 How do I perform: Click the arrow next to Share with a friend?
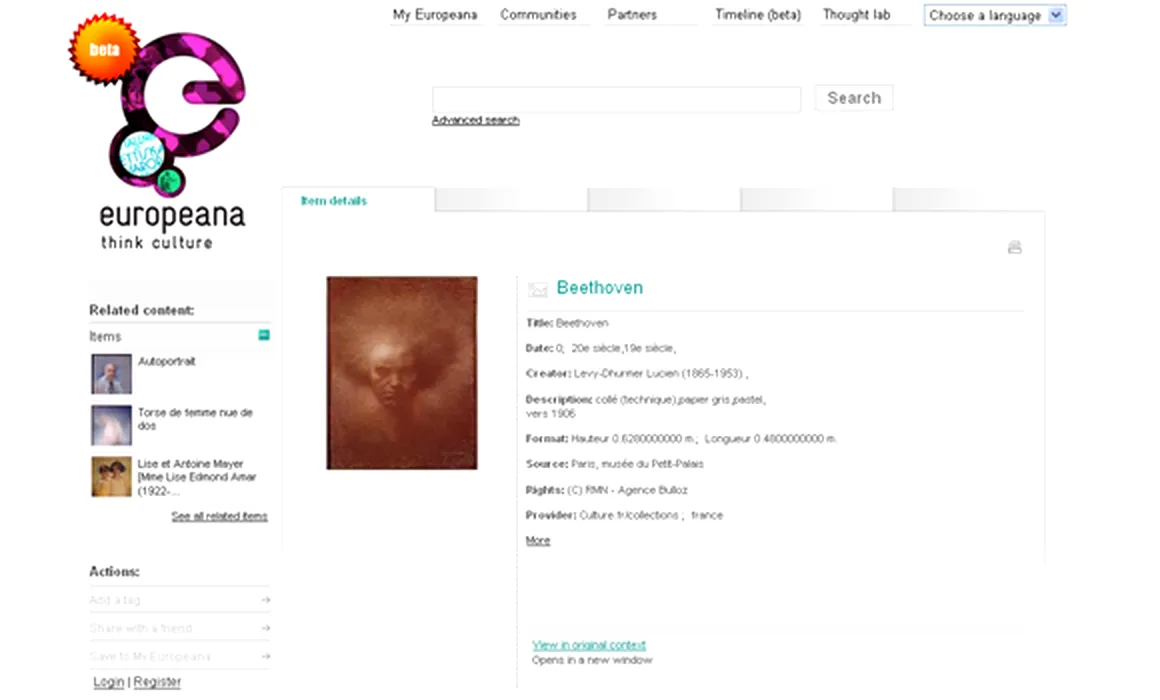pos(266,628)
